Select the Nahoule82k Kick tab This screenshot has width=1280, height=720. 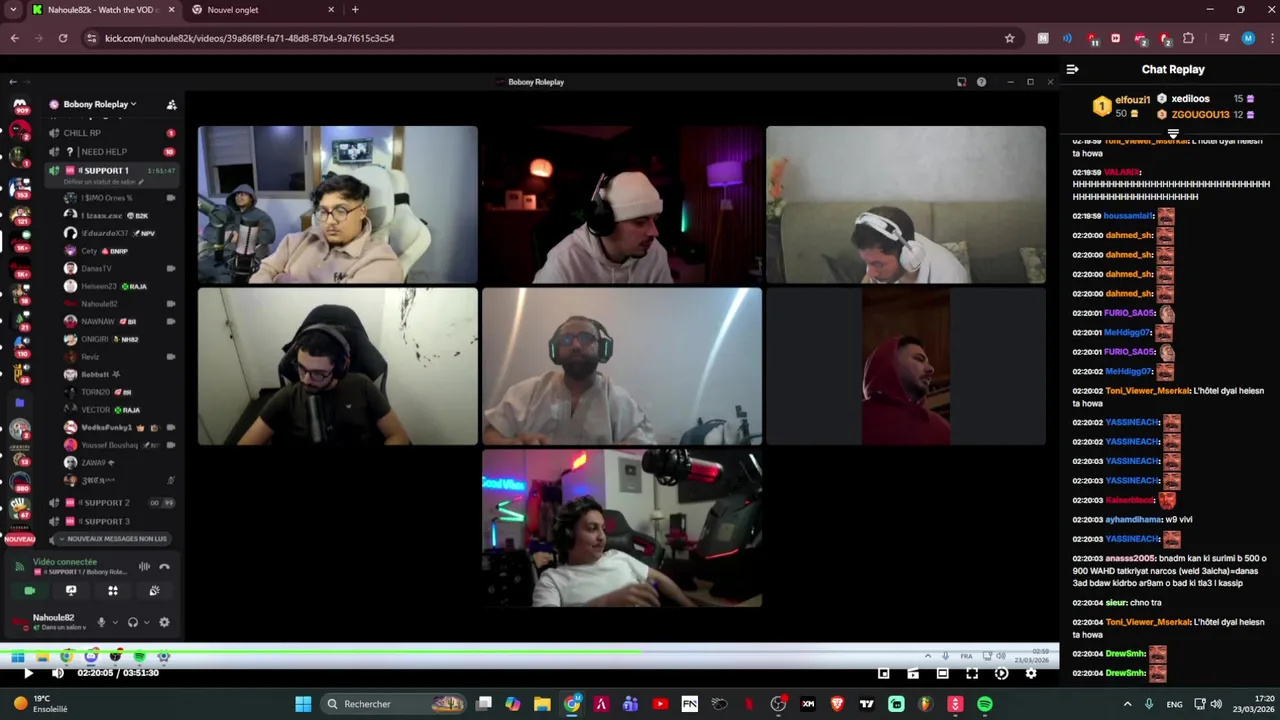(102, 10)
